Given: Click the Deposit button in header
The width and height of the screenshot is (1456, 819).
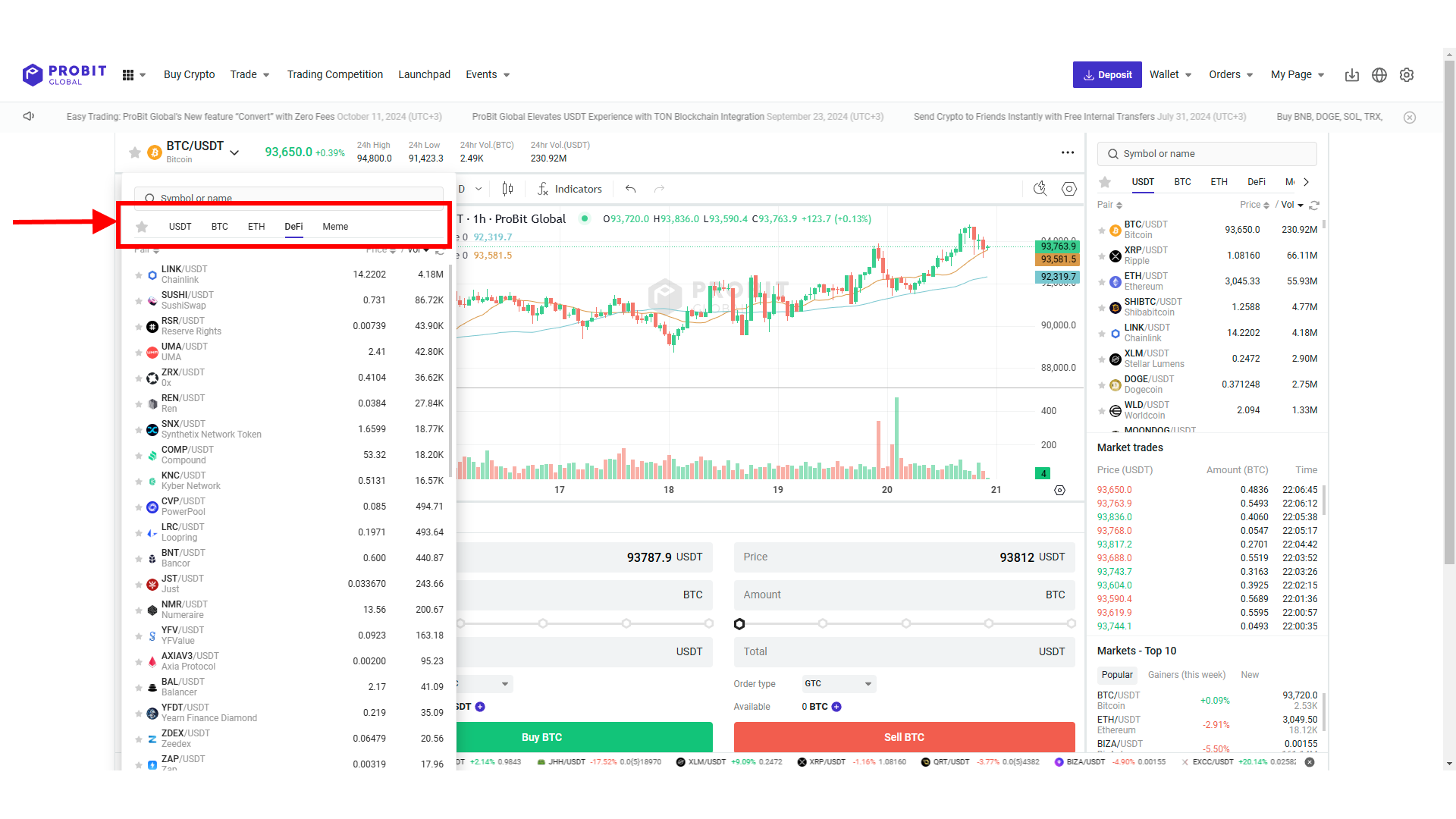Looking at the screenshot, I should point(1107,74).
